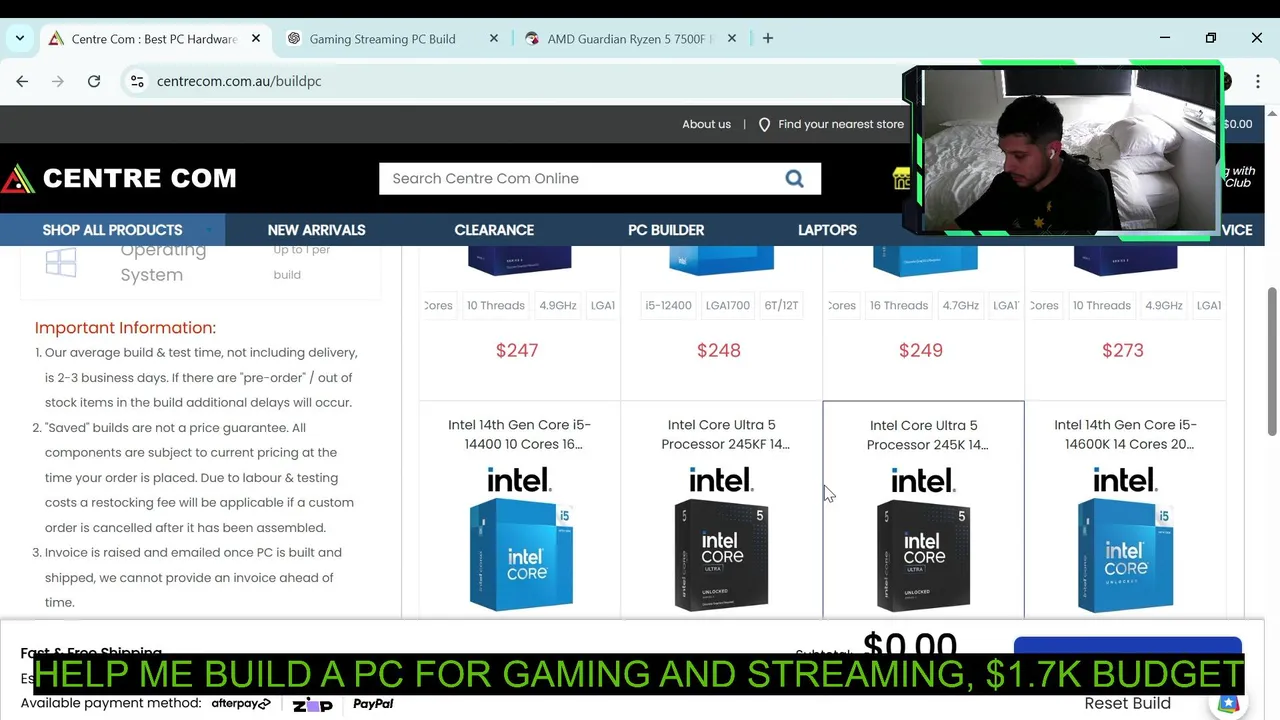Click the $273 price

click(1123, 350)
